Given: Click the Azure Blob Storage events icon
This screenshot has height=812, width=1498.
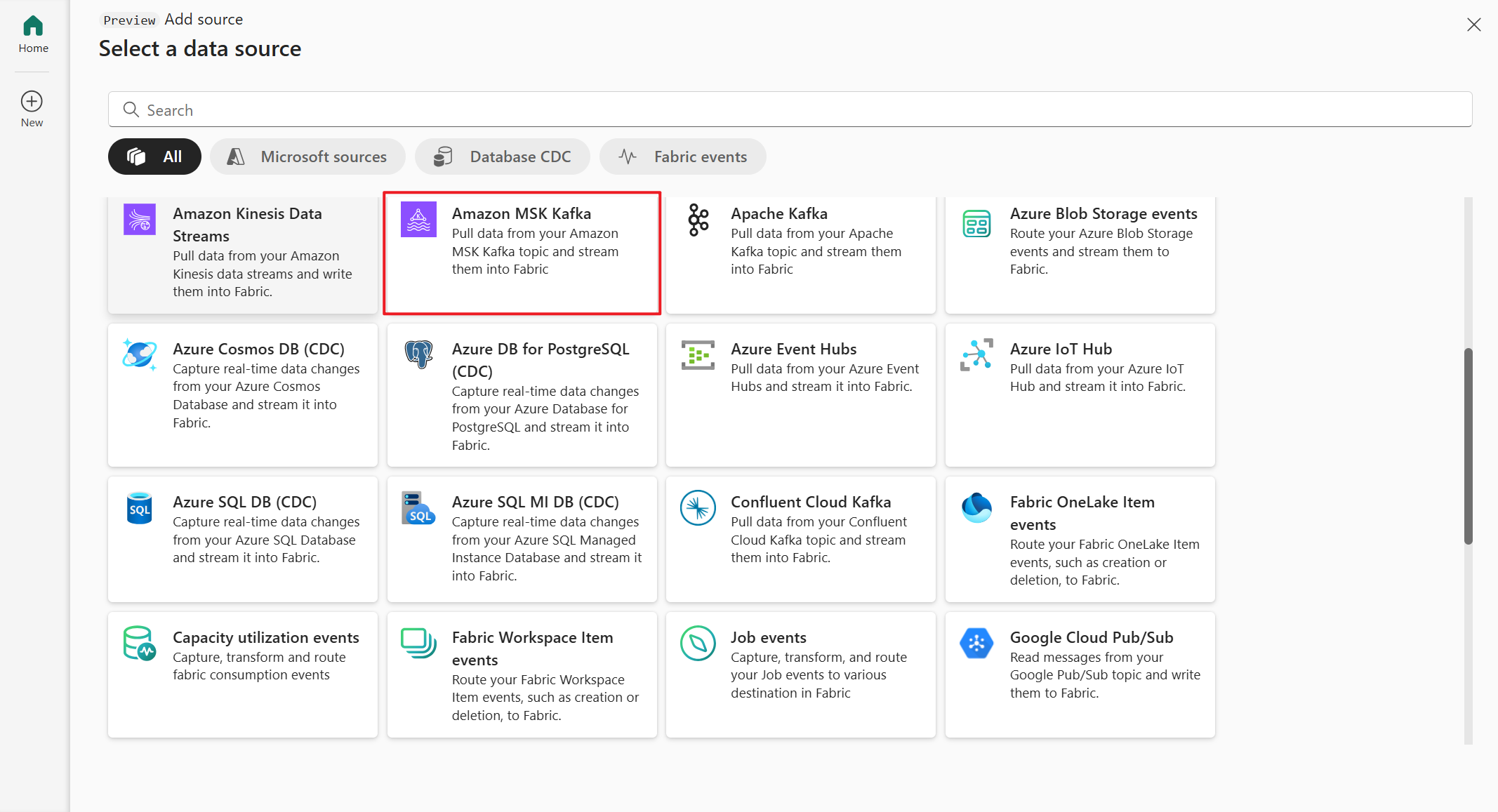Looking at the screenshot, I should point(976,223).
